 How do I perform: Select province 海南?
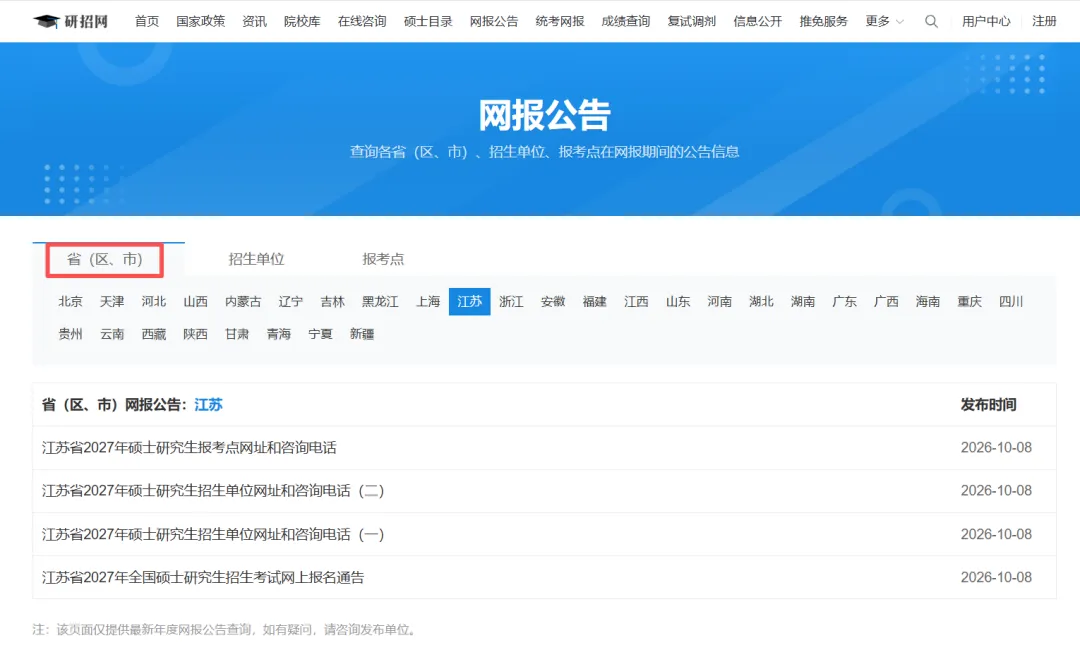(x=928, y=302)
